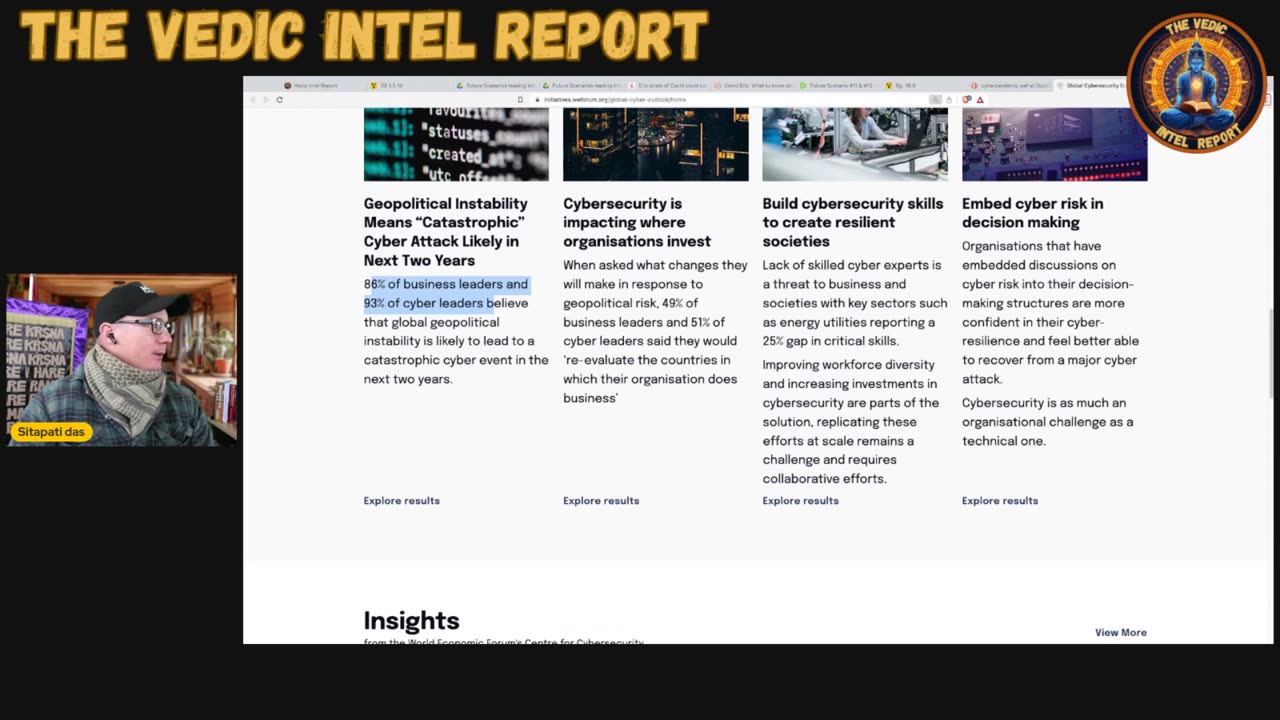
Task: Click the code-screen thumbnail above Geopolitical Instability
Action: (456, 144)
